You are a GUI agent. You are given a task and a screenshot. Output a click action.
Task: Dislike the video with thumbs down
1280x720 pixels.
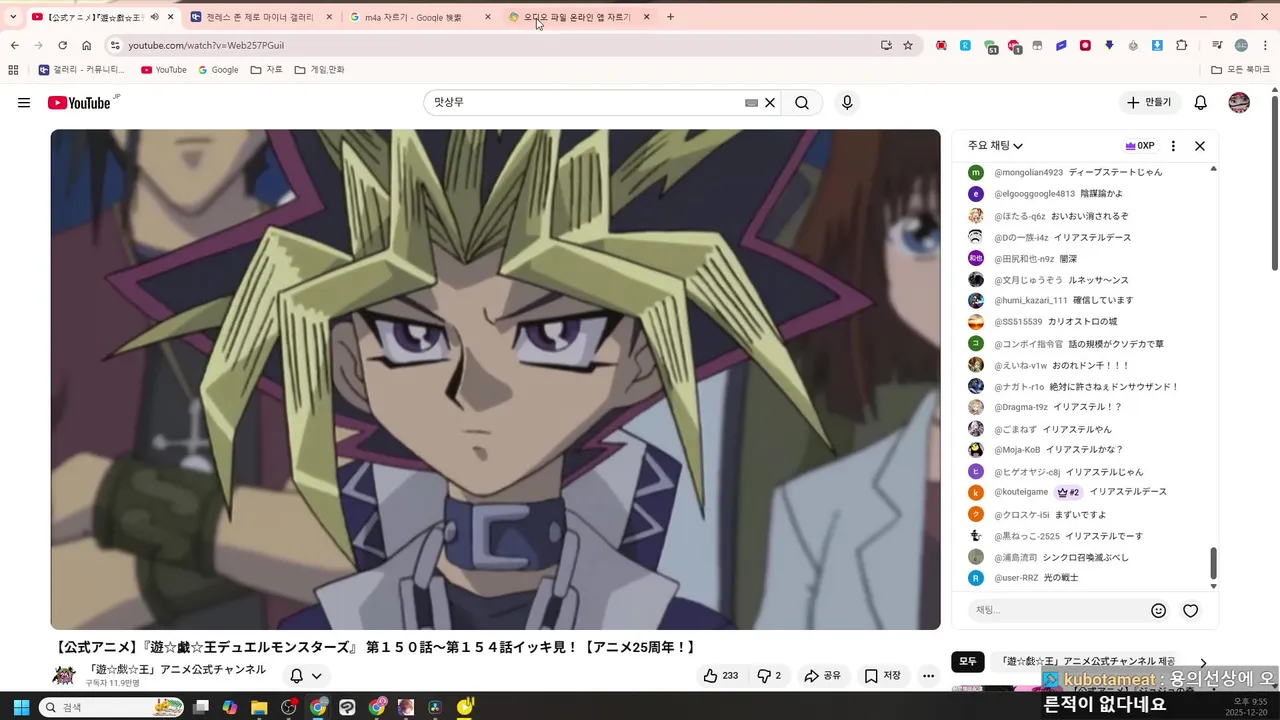(769, 676)
